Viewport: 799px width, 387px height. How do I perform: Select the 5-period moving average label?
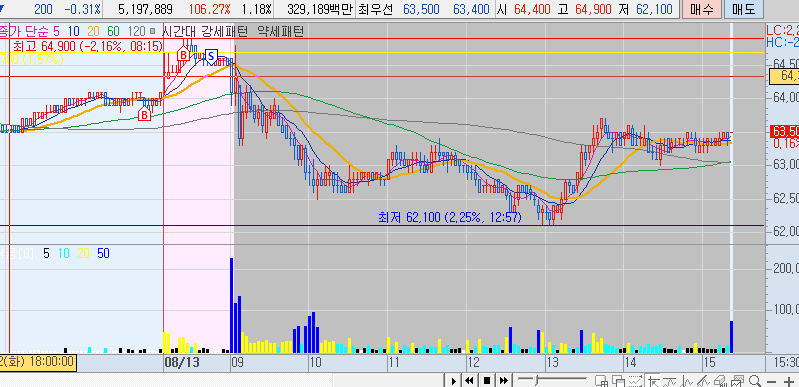click(x=56, y=32)
